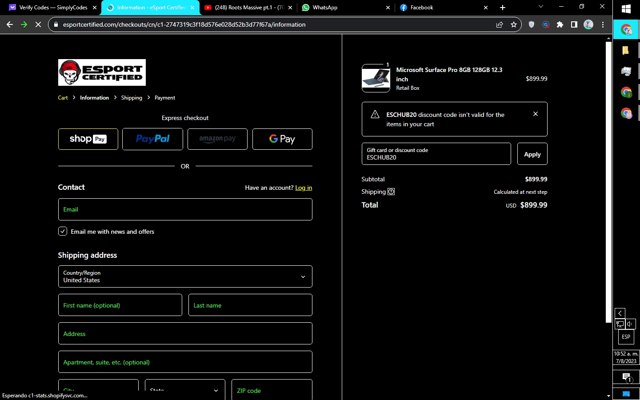Open the Chrome three-dot menu
Viewport: 640px width, 400px height.
pos(603,24)
